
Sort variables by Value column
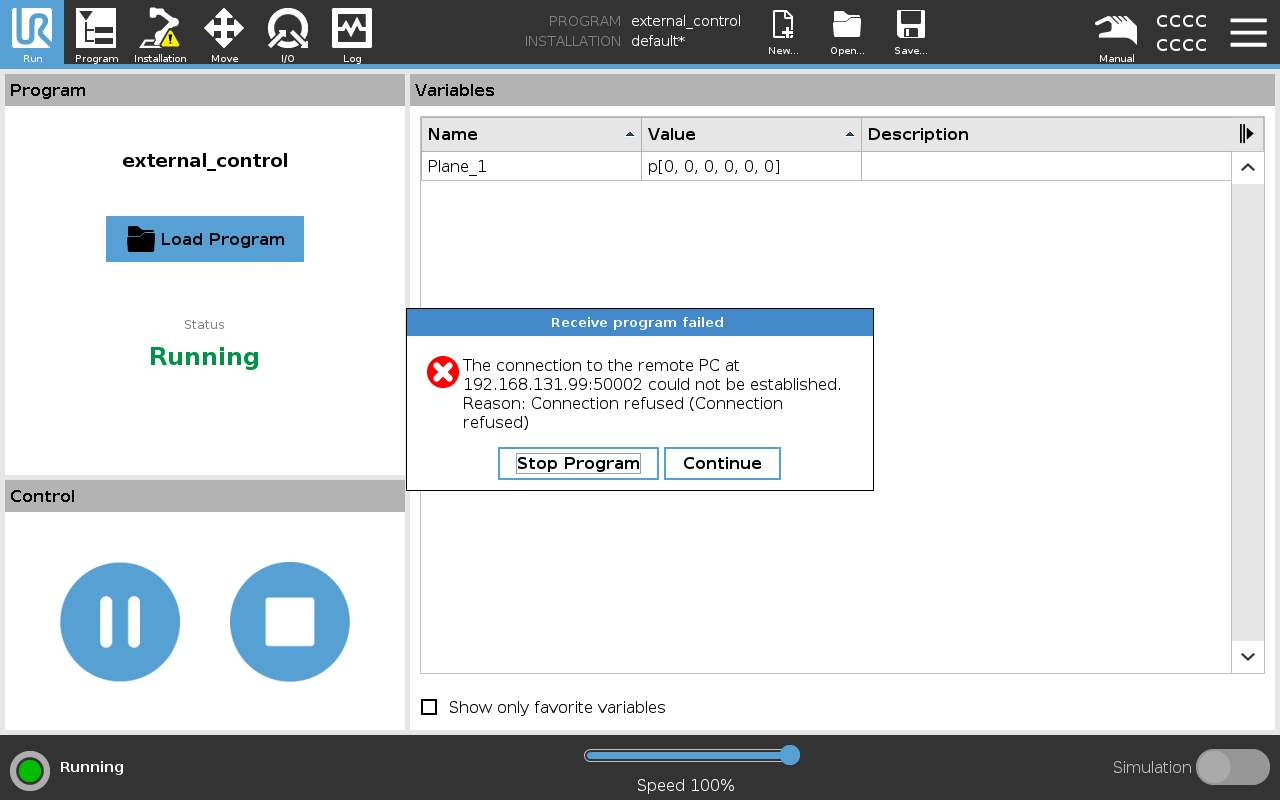[x=751, y=134]
